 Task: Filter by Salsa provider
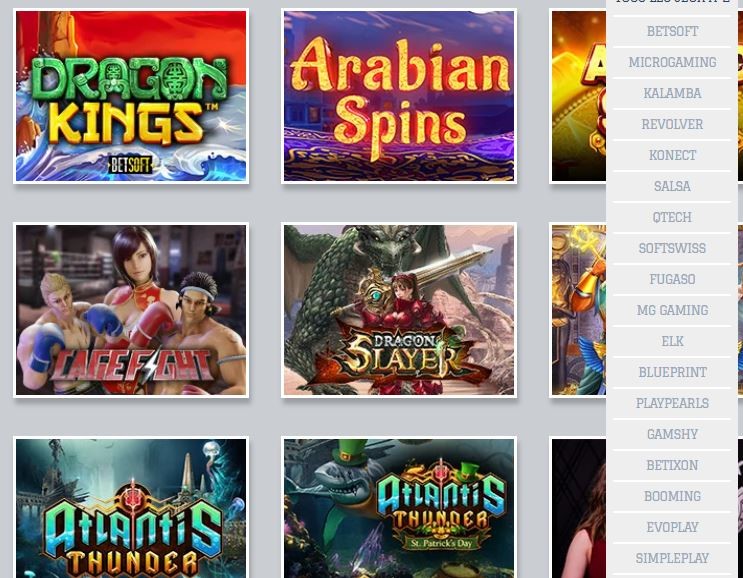[x=672, y=186]
